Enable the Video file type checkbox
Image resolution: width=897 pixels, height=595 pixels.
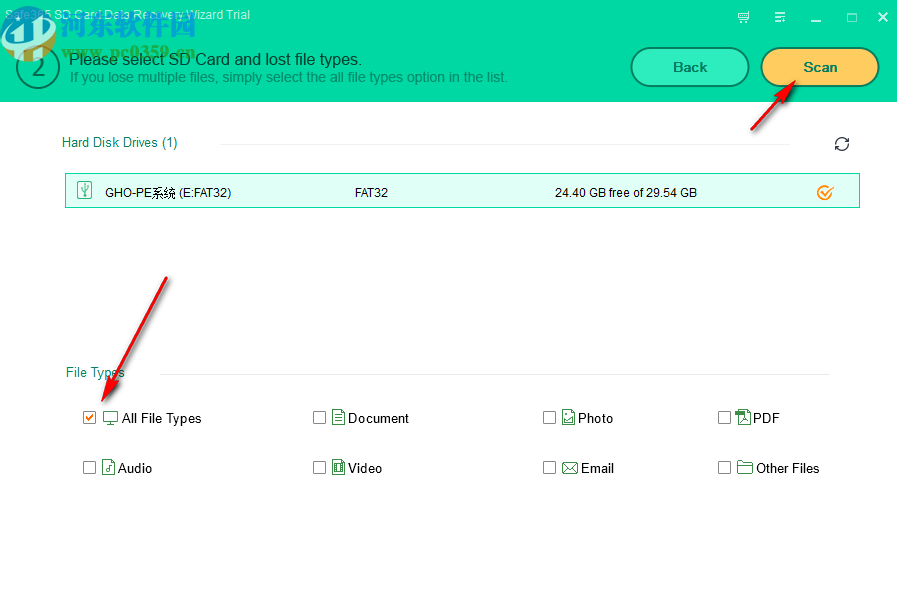(x=319, y=467)
